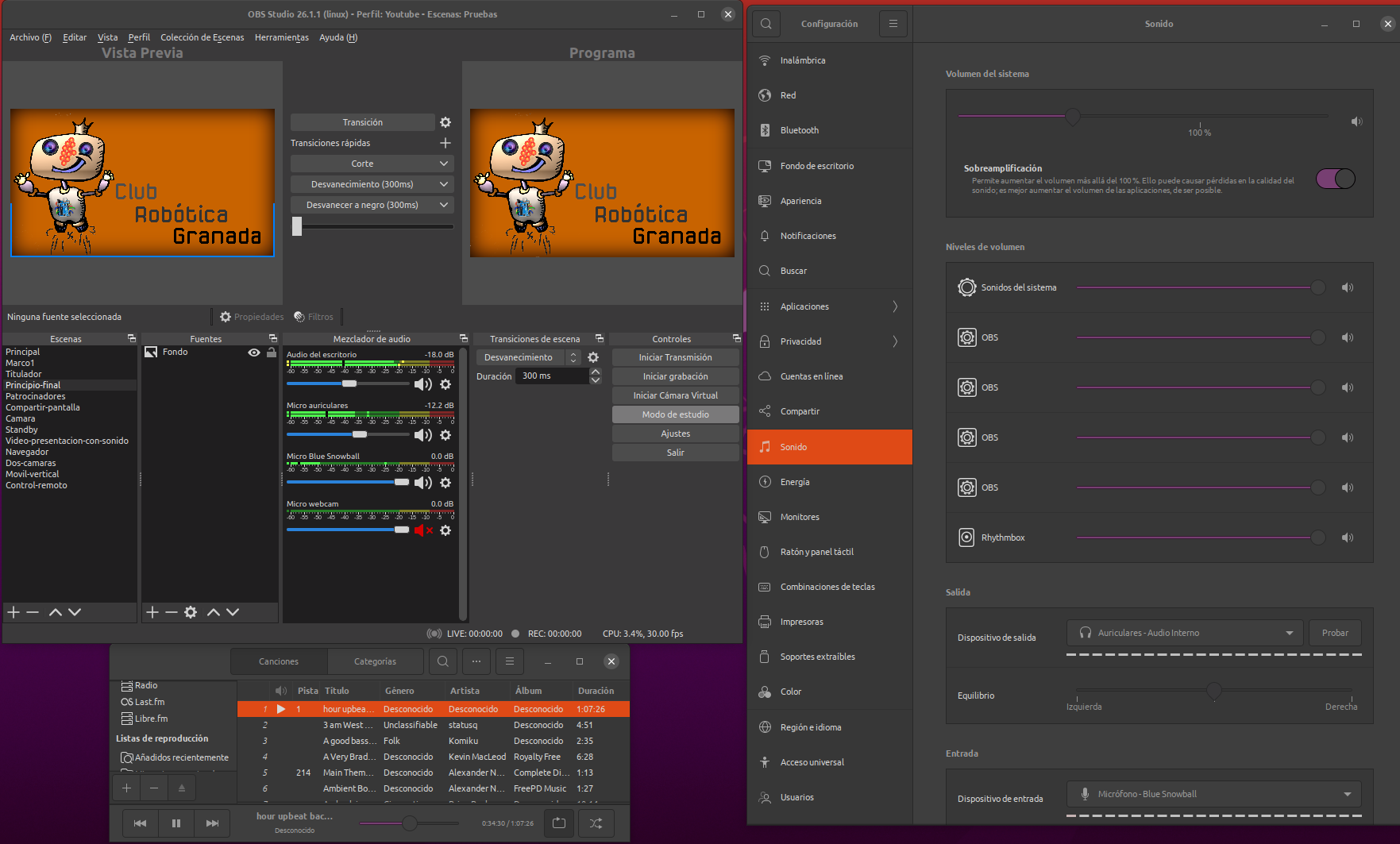
Task: Expand Privacidad settings section
Action: click(x=830, y=341)
